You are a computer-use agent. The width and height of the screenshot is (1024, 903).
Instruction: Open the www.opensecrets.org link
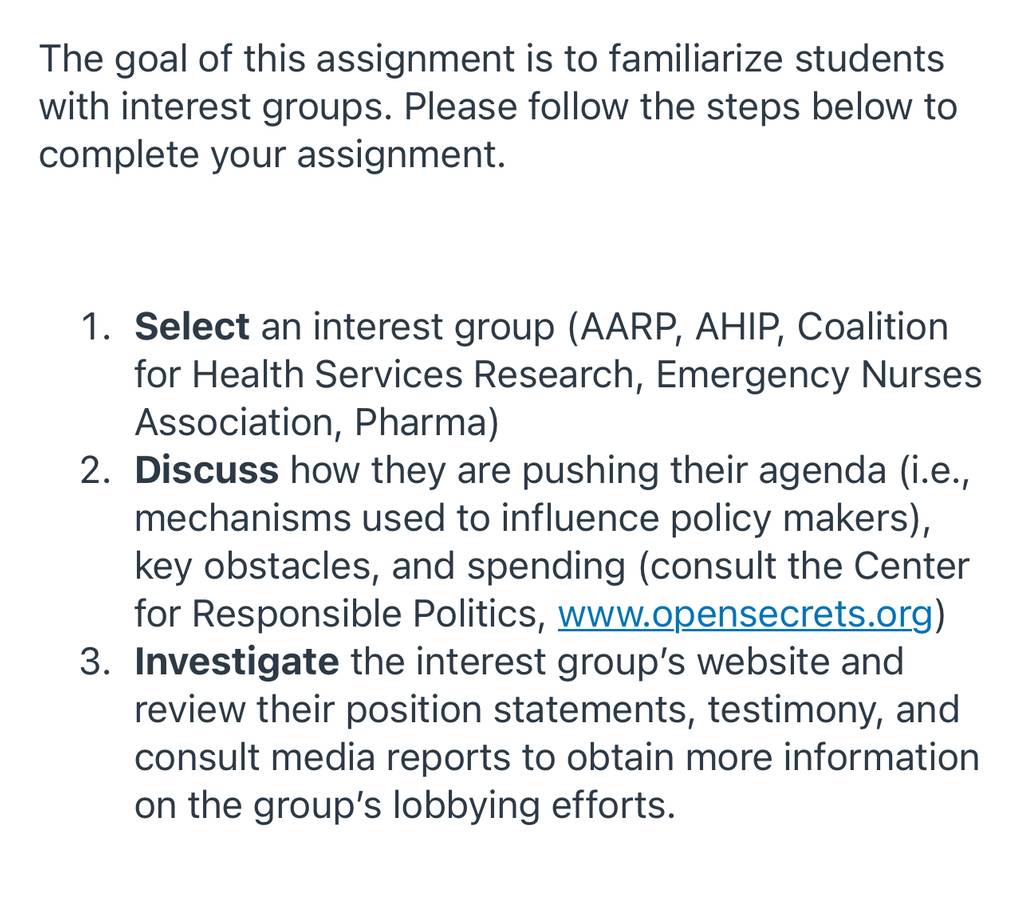tap(744, 614)
